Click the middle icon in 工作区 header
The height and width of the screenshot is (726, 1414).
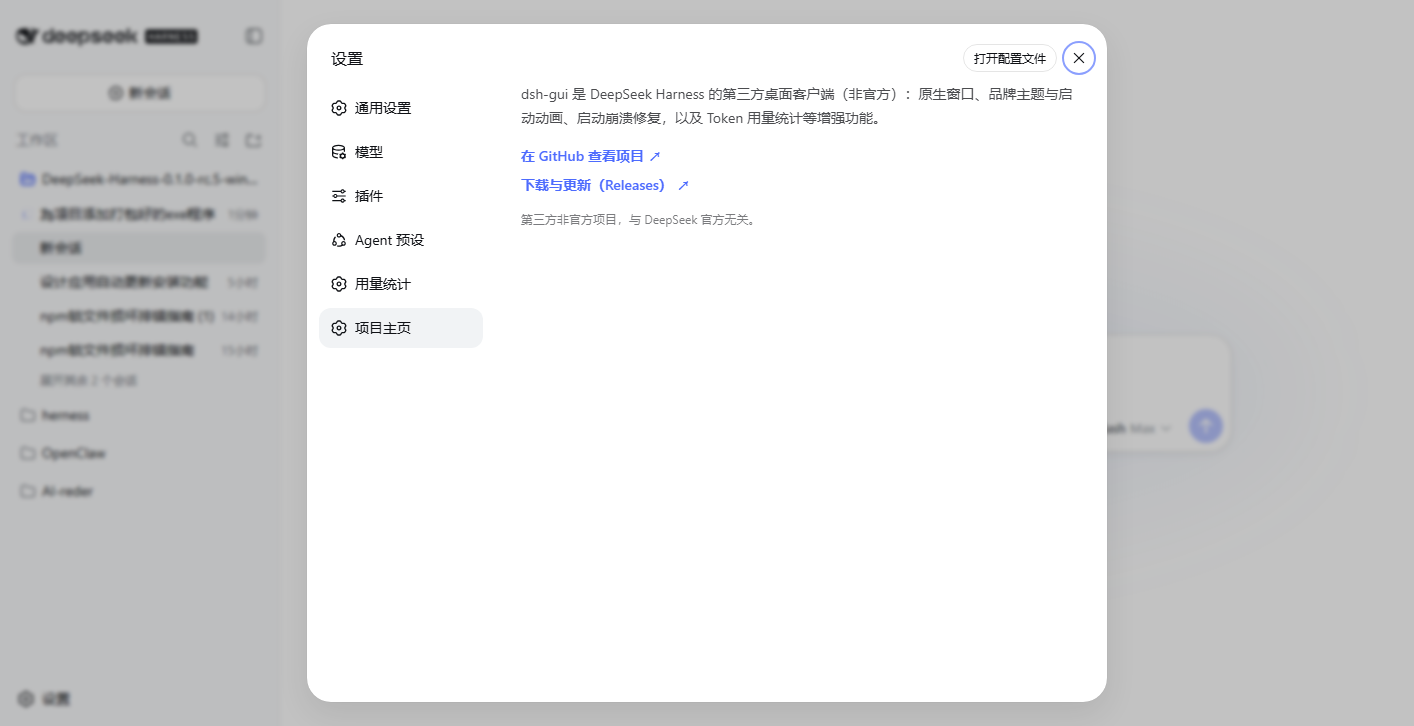click(222, 140)
